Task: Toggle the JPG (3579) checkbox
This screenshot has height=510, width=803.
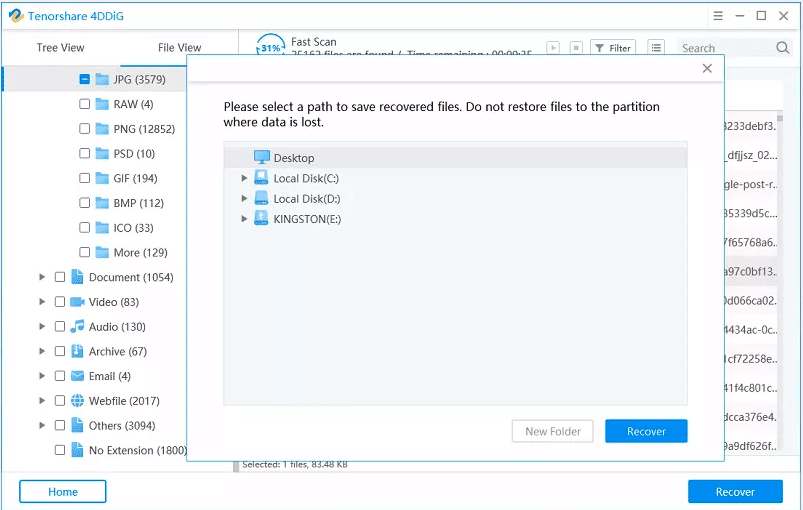Action: coord(84,79)
